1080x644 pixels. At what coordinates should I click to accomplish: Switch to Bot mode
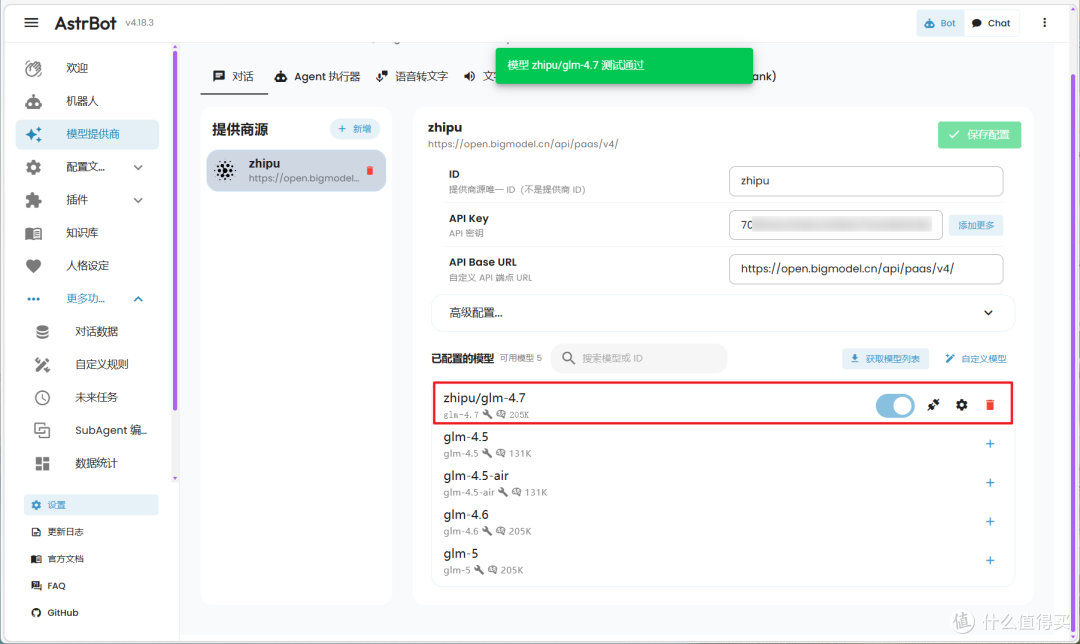pos(940,23)
